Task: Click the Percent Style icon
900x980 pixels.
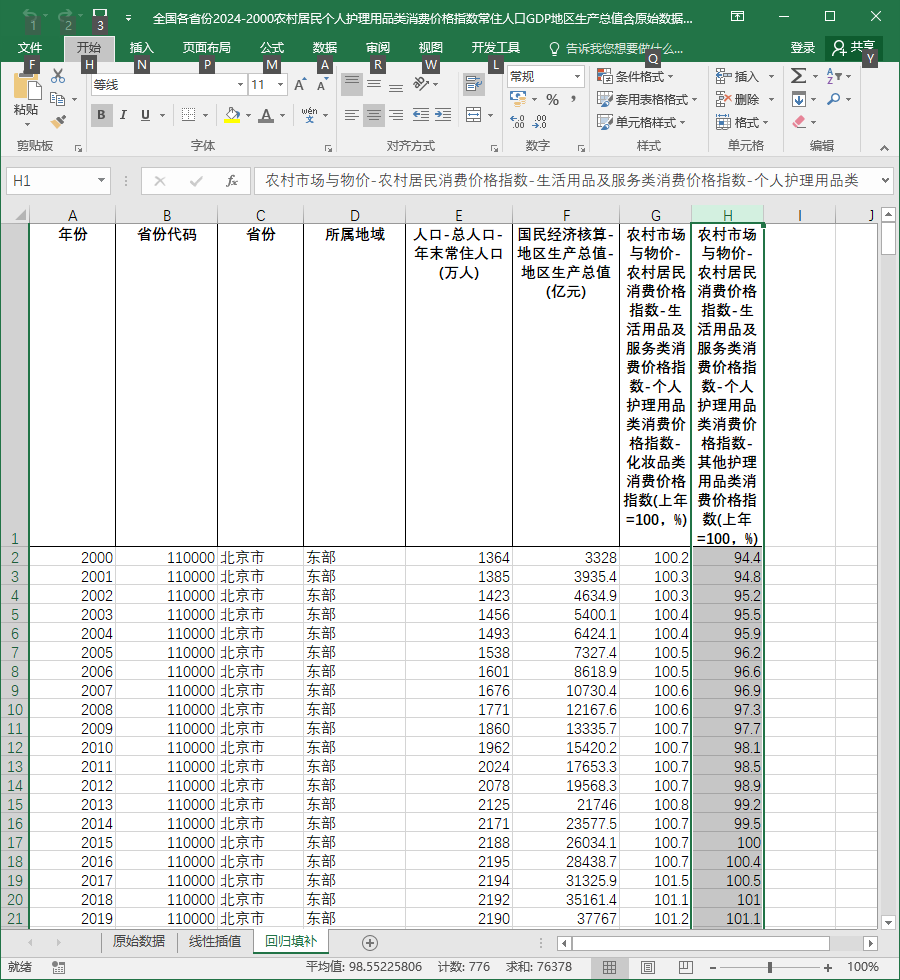Action: (552, 99)
